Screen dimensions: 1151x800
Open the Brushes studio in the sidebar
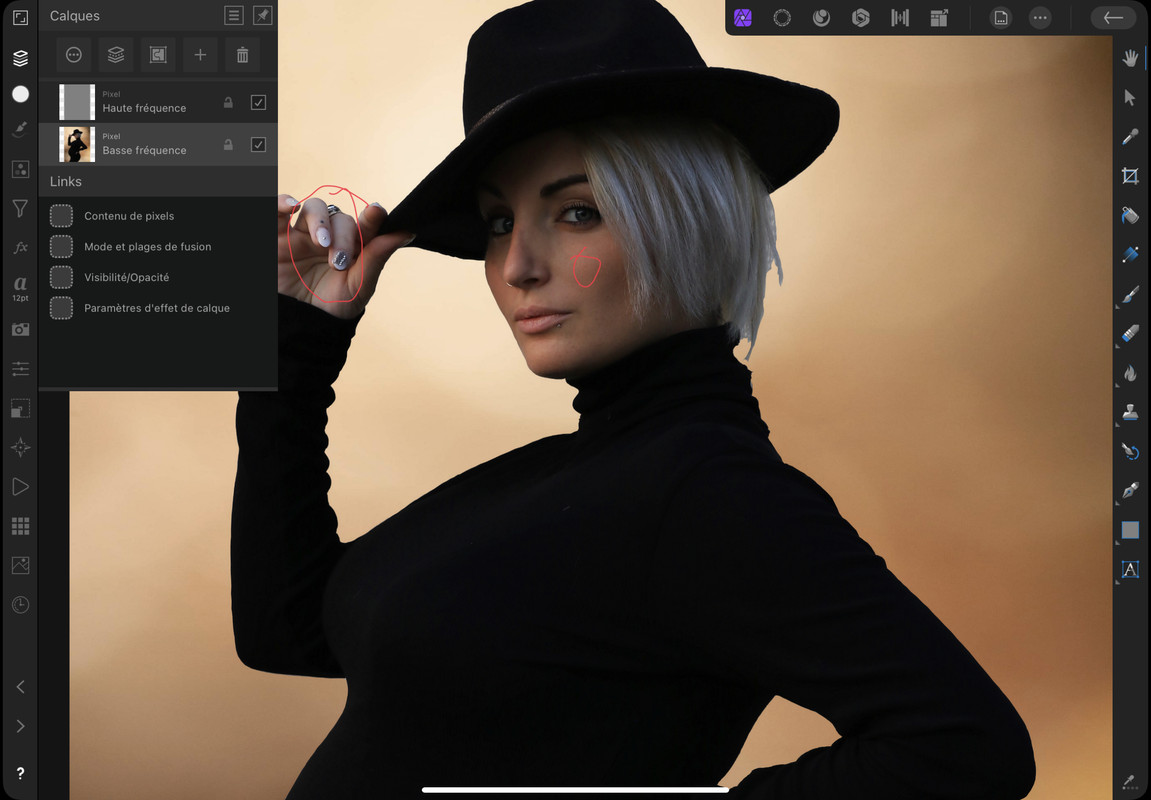[21, 129]
